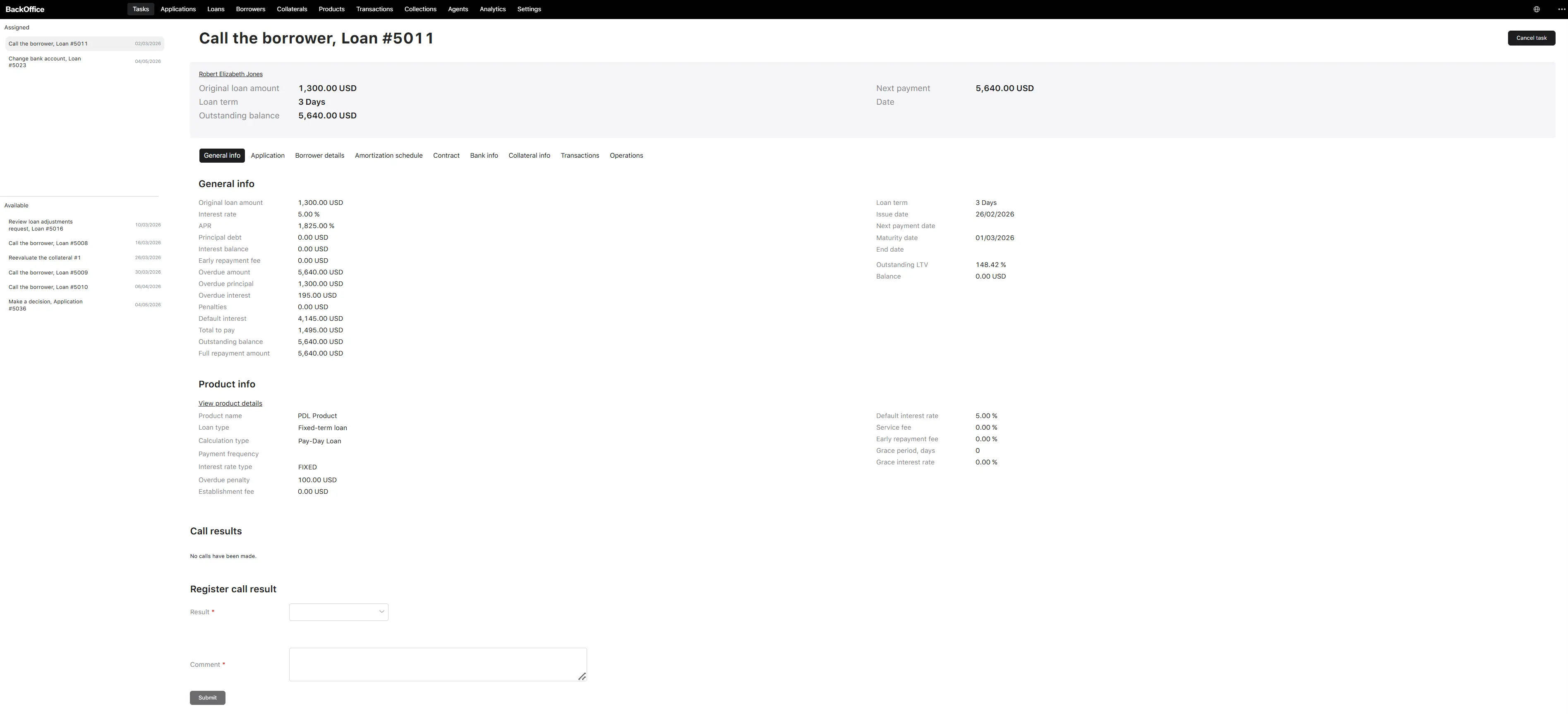Open the Products menu
The height and width of the screenshot is (714, 1568).
click(331, 9)
